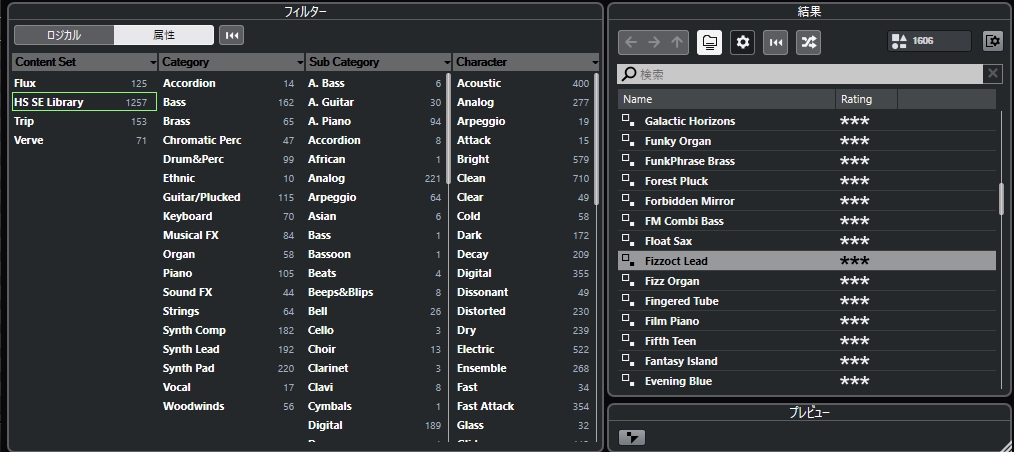Switch to the ロジカル tab
This screenshot has height=452, width=1014.
(64, 36)
